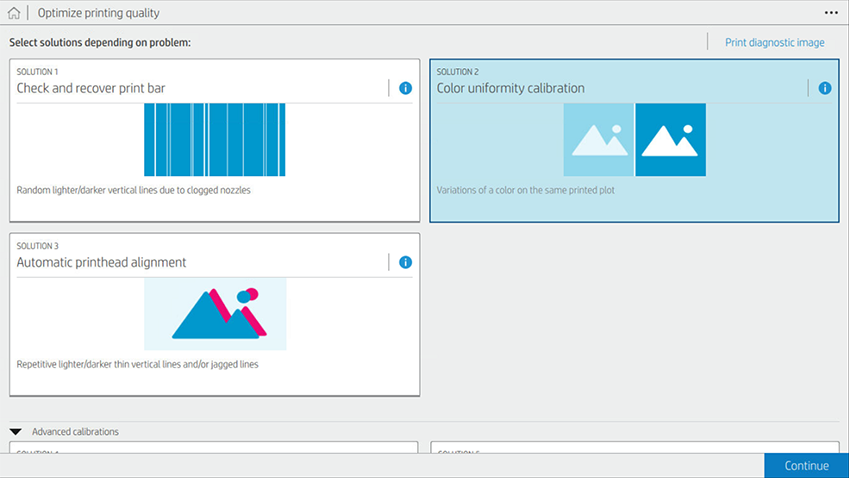The width and height of the screenshot is (849, 478).
Task: Select the Color uniformity calibration title
Action: [x=510, y=88]
